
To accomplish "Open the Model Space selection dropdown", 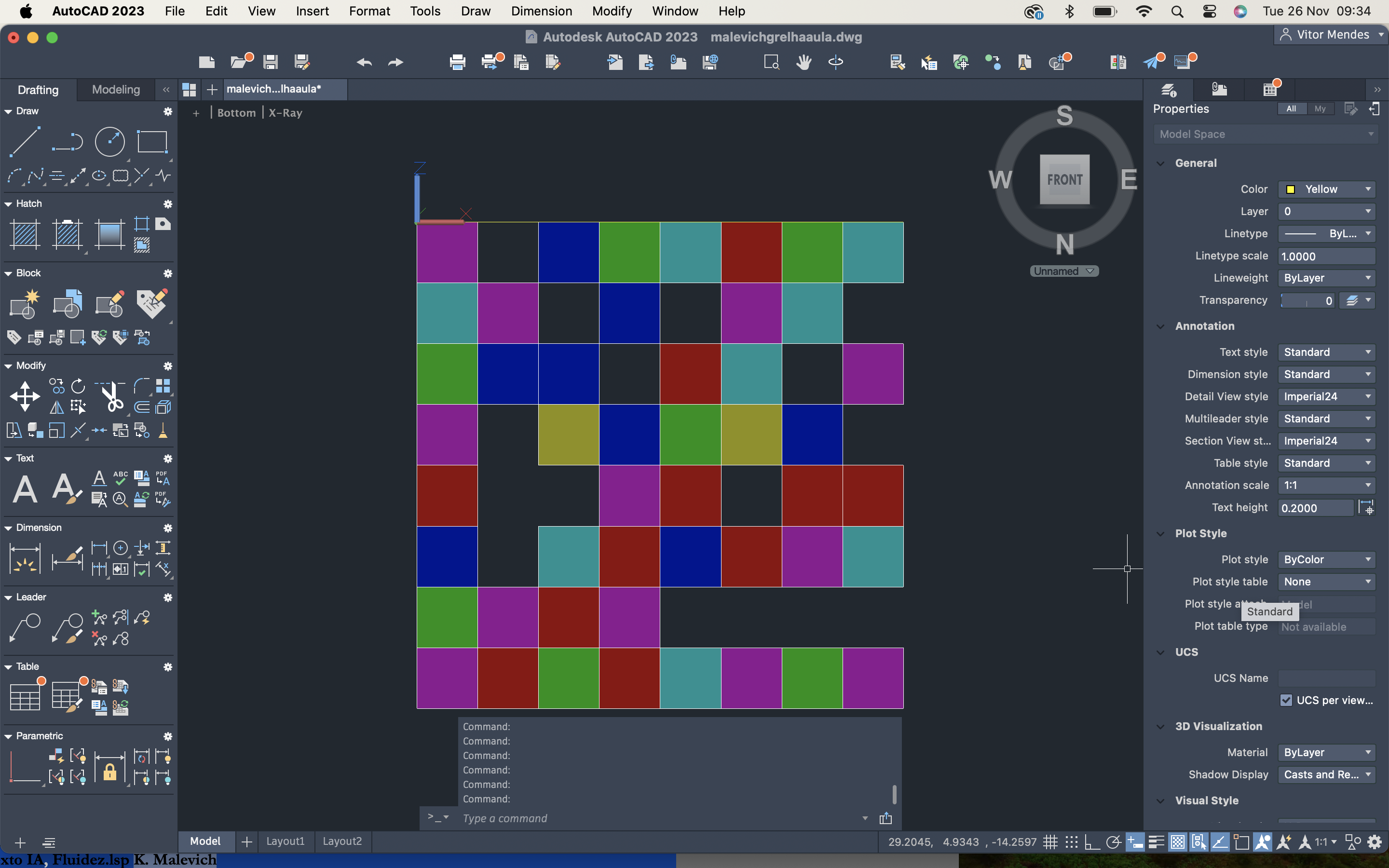I will coord(1265,135).
